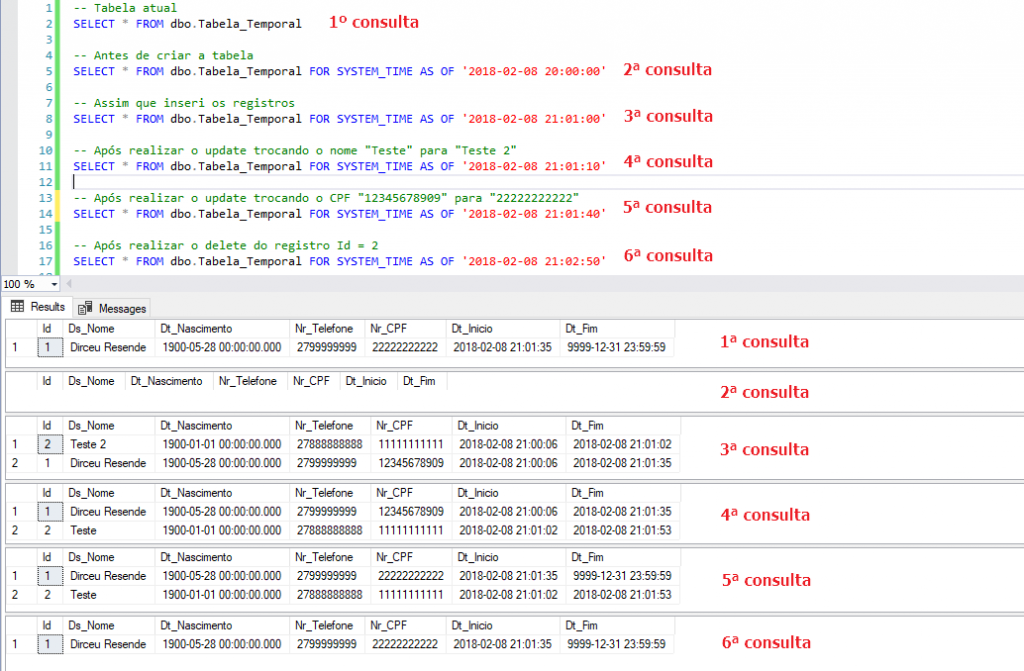Click the Messages report icon
The image size is (1024, 671).
click(84, 307)
